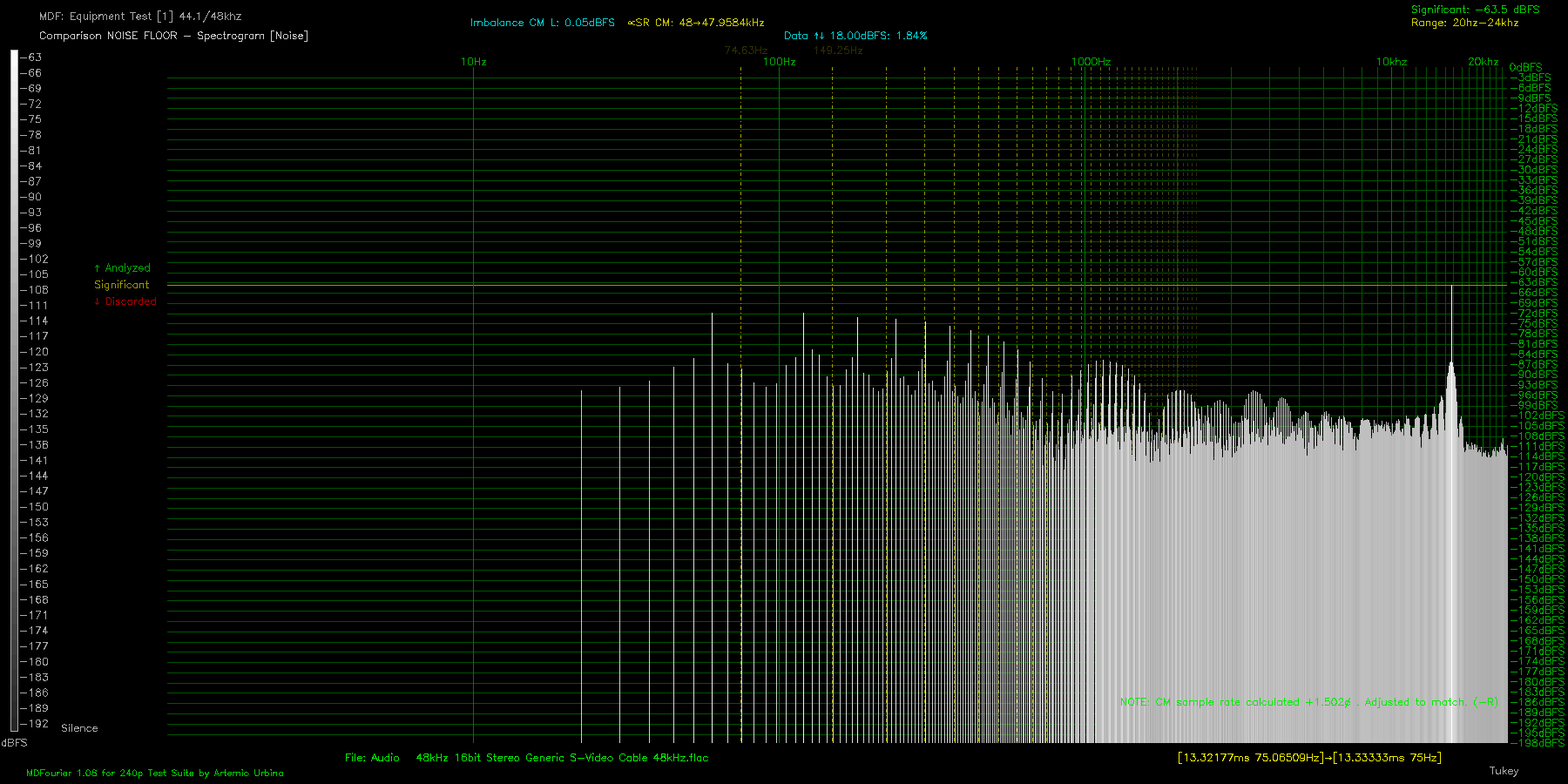Click the red down arrow beside Discarded

(97, 301)
